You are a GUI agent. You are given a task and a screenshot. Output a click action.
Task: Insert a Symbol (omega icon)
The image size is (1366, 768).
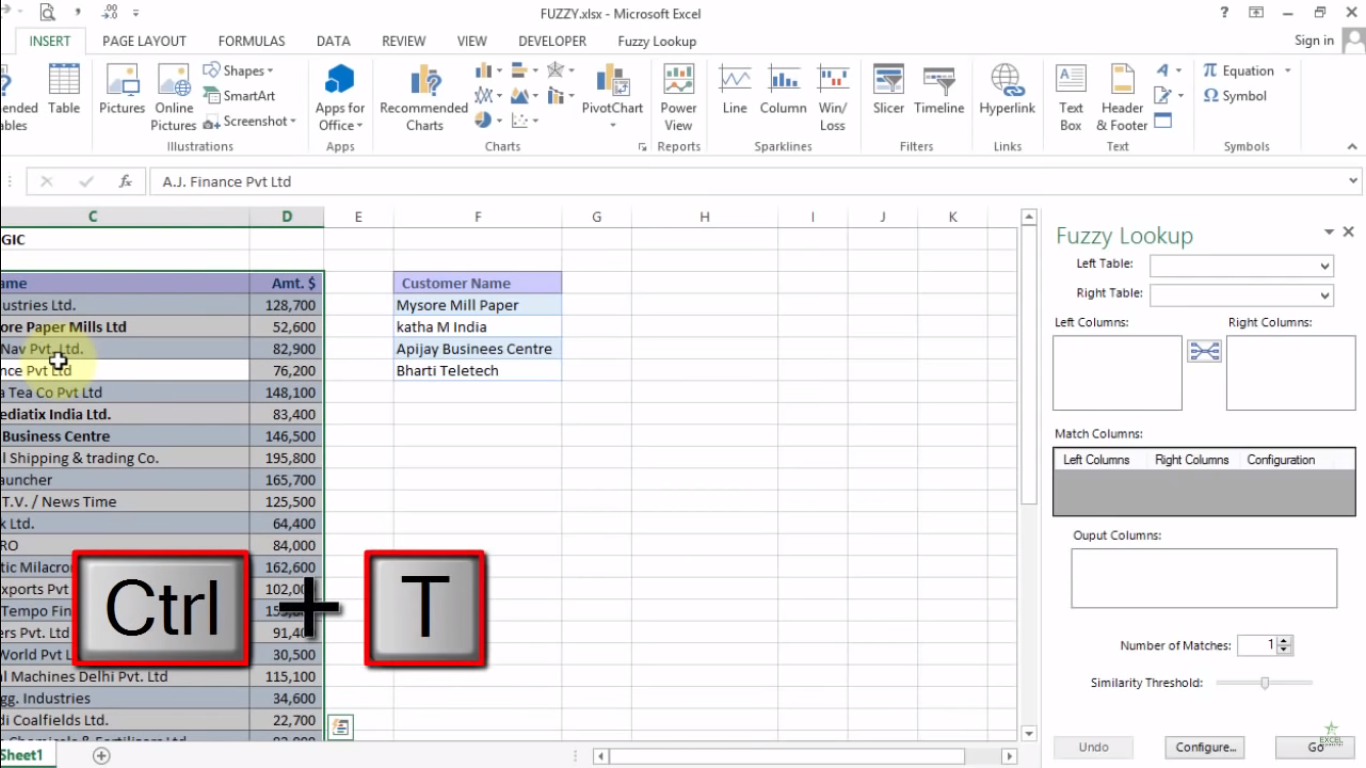pos(1235,96)
